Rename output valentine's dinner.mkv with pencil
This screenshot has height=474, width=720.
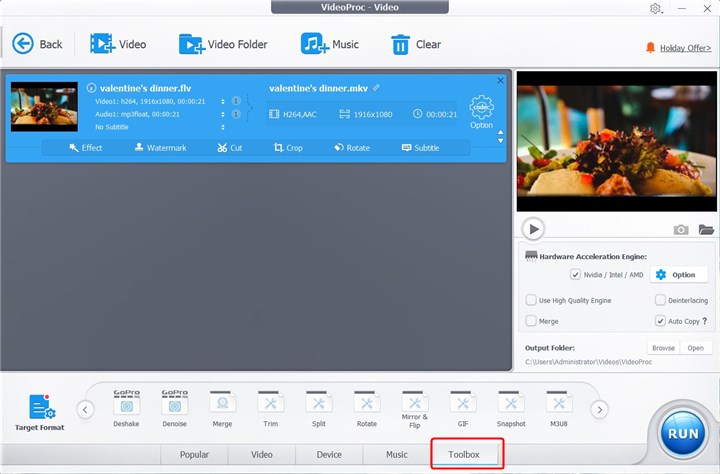point(376,88)
